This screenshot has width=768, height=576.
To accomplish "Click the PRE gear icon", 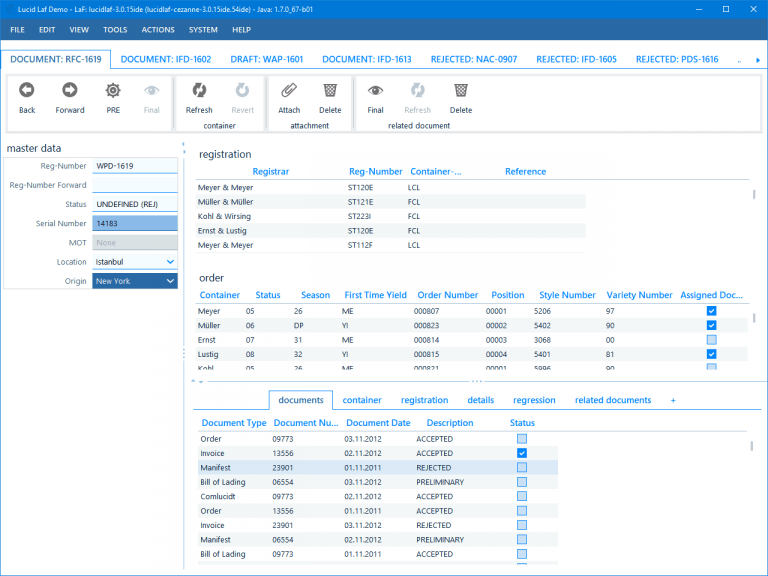I will tap(113, 90).
